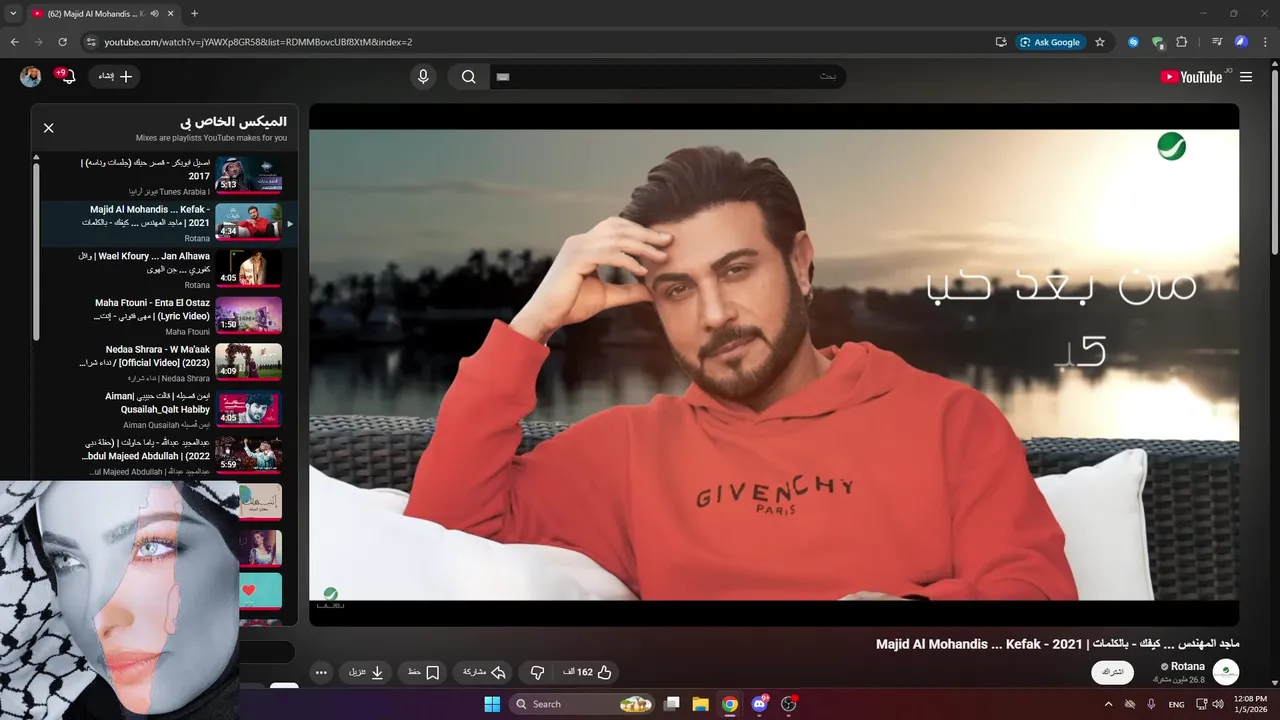Screen dimensions: 1280x720
Task: Select Majid Al Mohandis Kefak playlist entry
Action: coord(168,224)
